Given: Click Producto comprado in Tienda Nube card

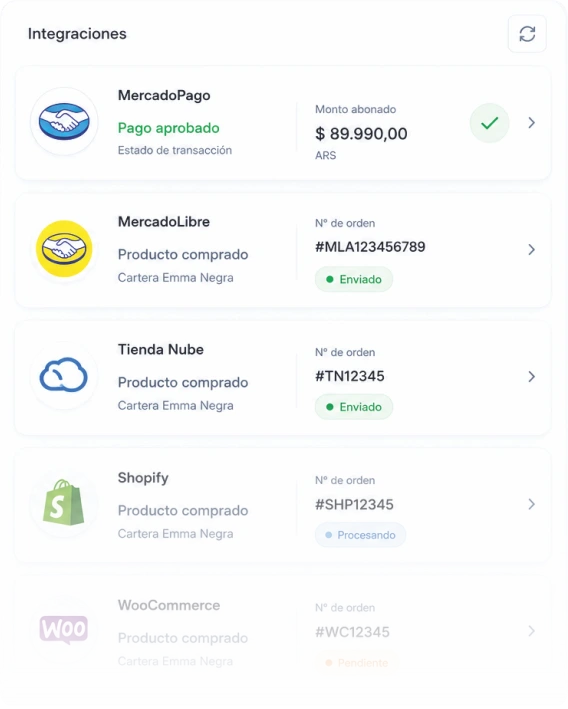Looking at the screenshot, I should pyautogui.click(x=183, y=383).
